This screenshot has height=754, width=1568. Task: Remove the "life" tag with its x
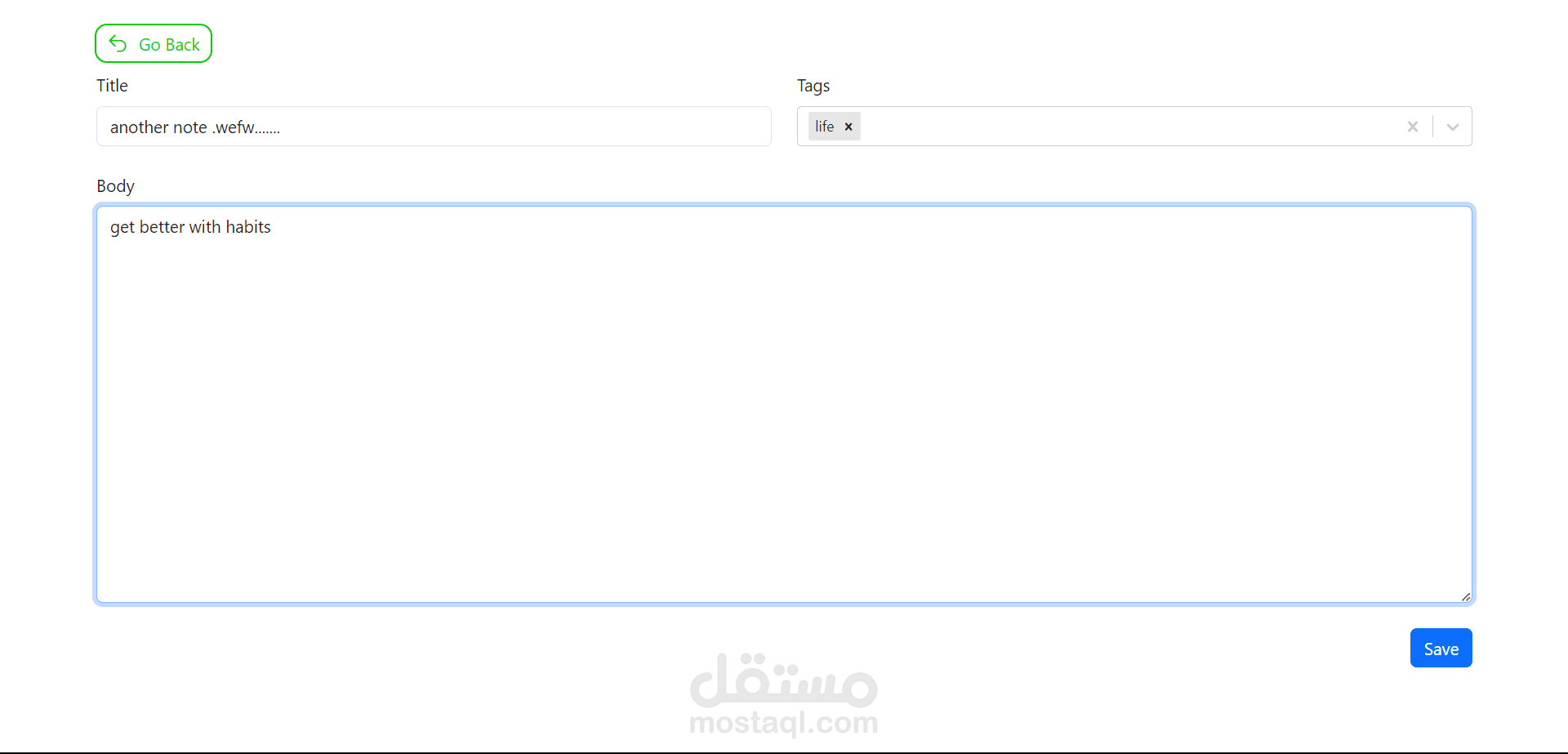point(849,127)
